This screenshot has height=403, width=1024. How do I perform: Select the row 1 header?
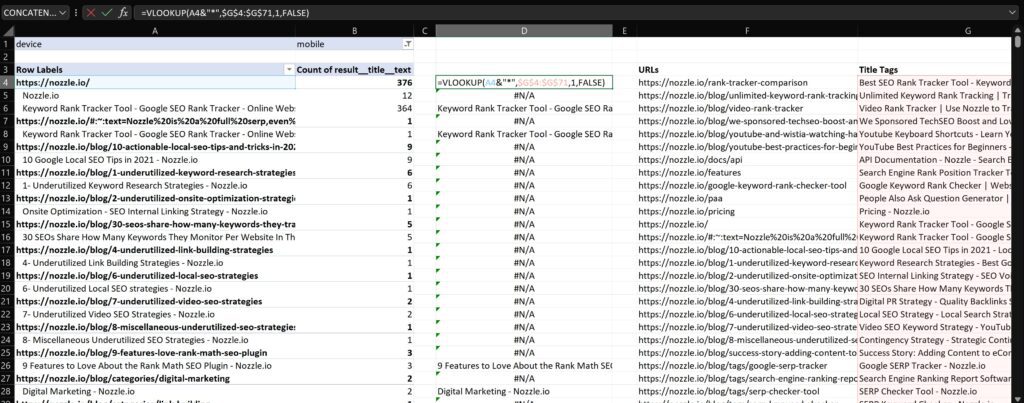[7, 44]
